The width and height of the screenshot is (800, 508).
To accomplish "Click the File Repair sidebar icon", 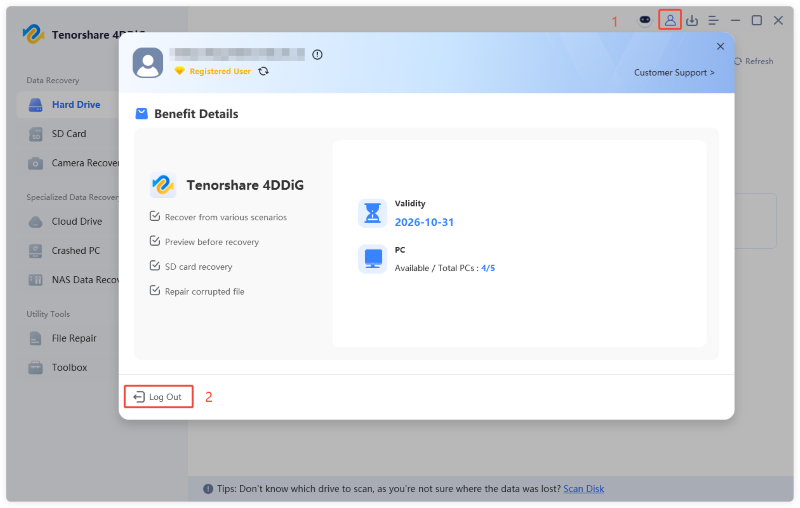I will click(36, 338).
